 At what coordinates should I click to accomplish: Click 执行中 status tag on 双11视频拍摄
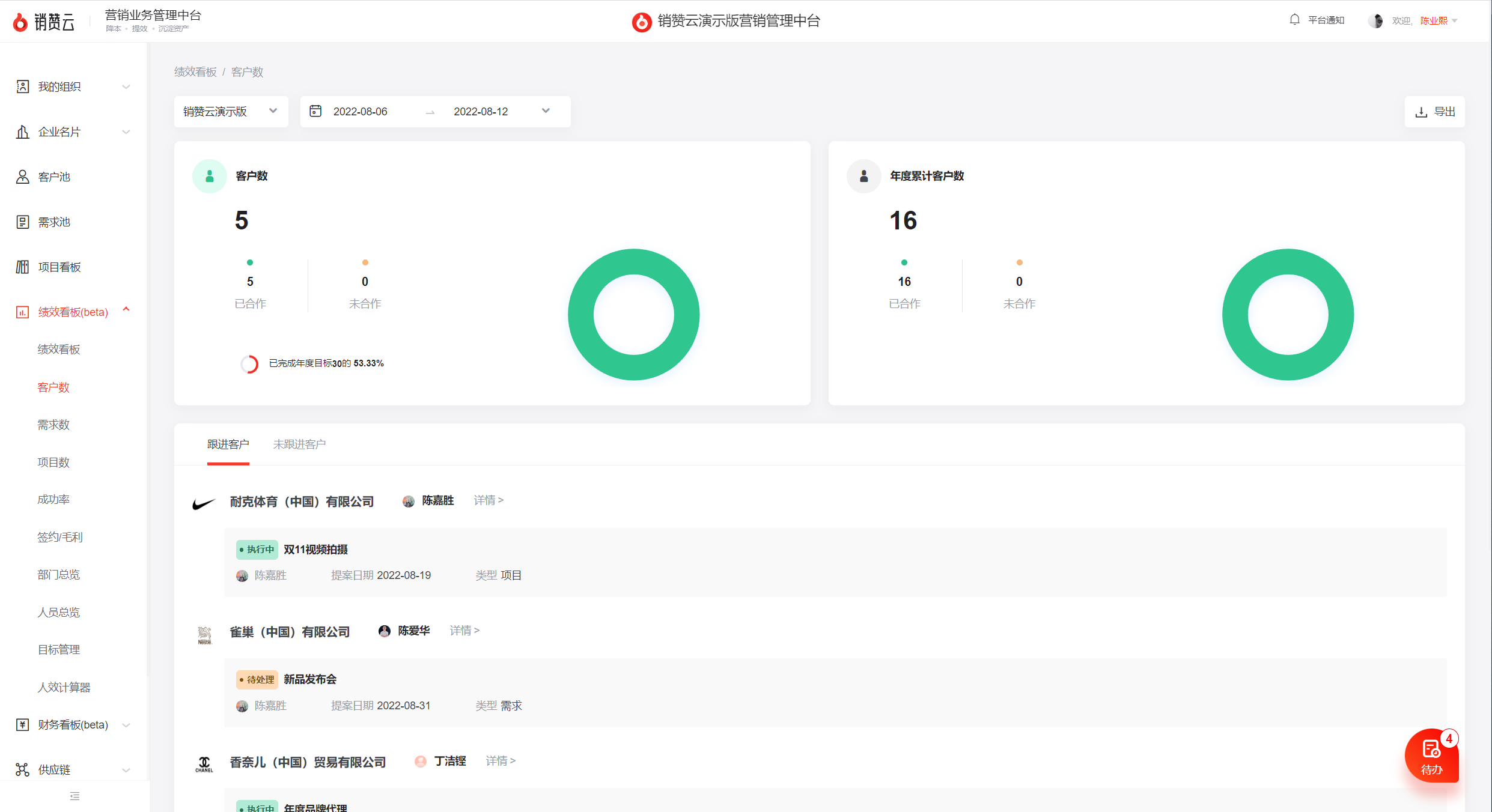257,549
